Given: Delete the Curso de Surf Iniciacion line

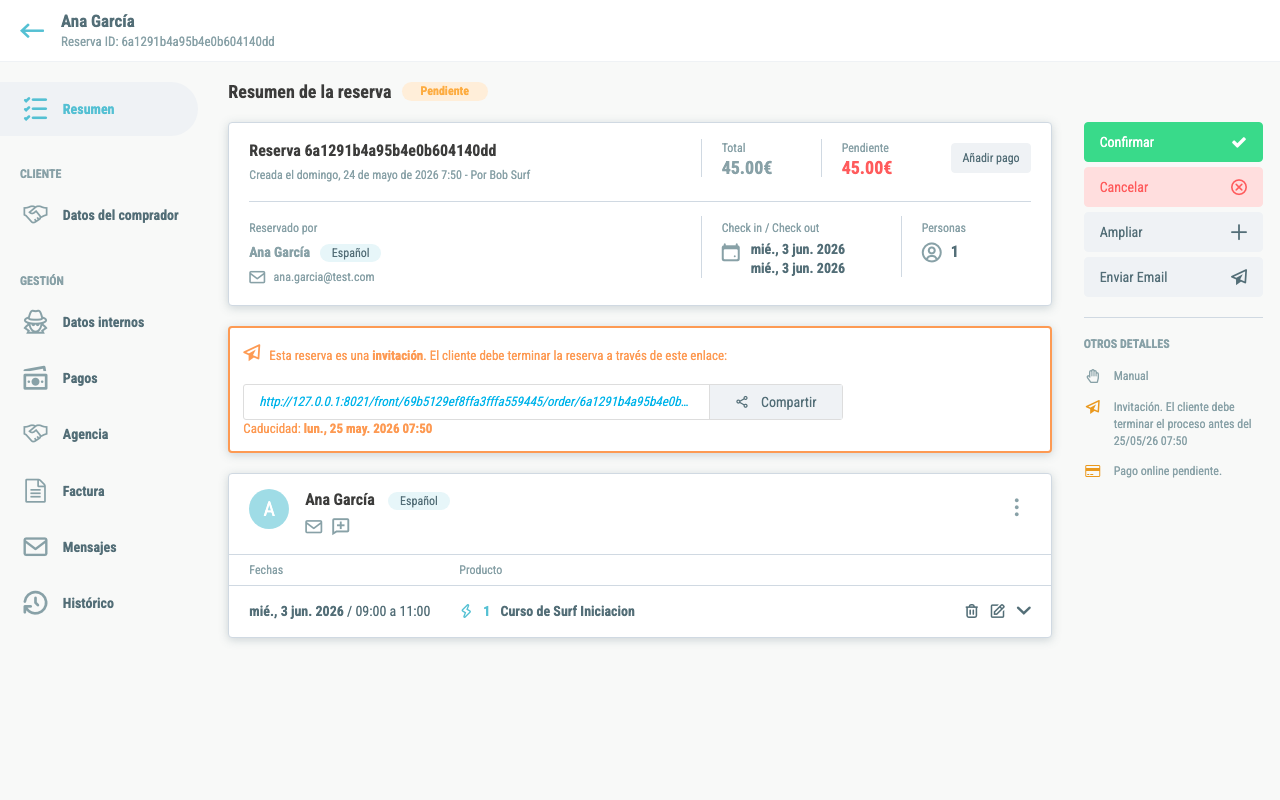Looking at the screenshot, I should point(971,611).
